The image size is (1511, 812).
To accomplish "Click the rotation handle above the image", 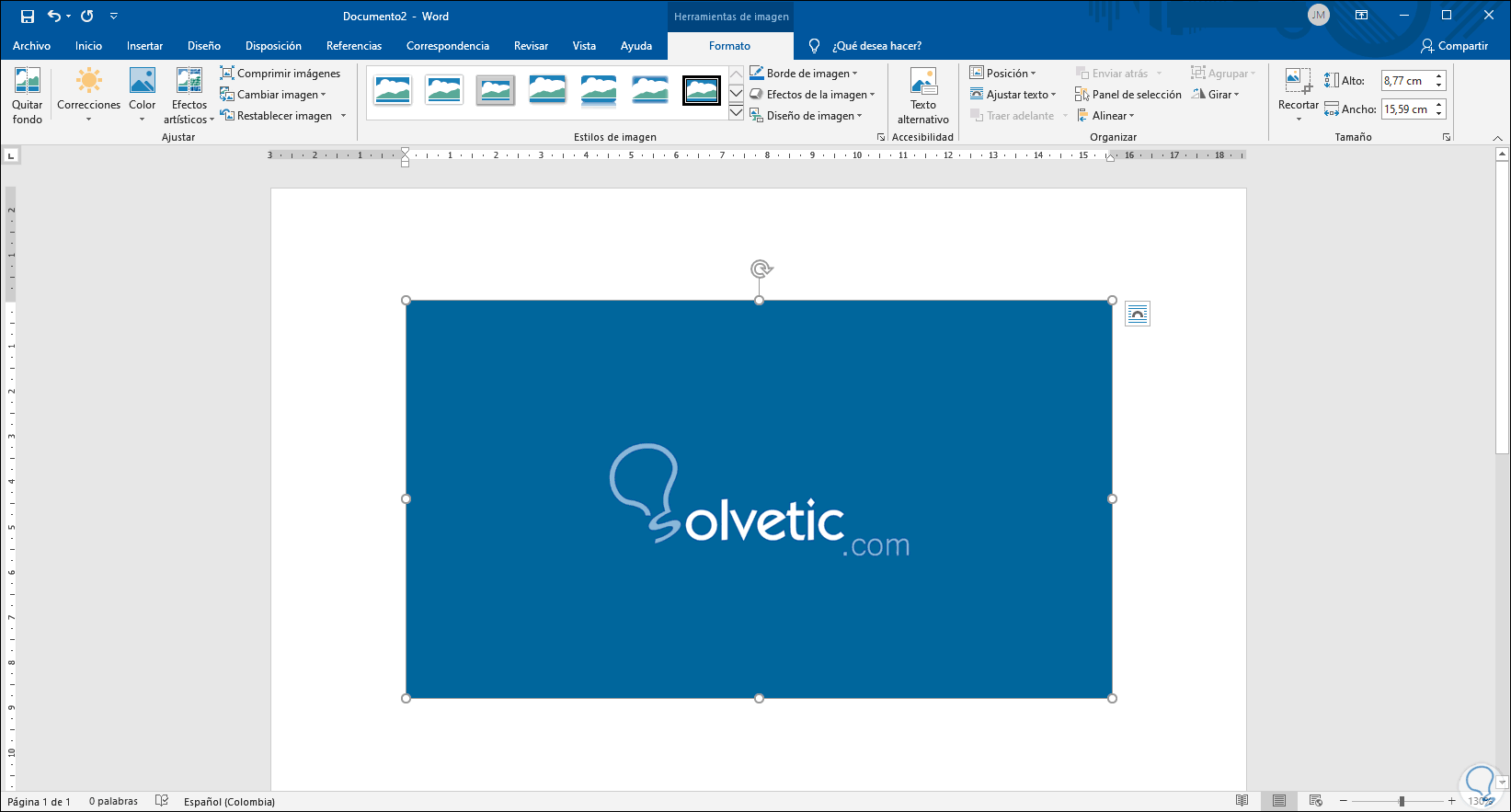I will [x=760, y=269].
